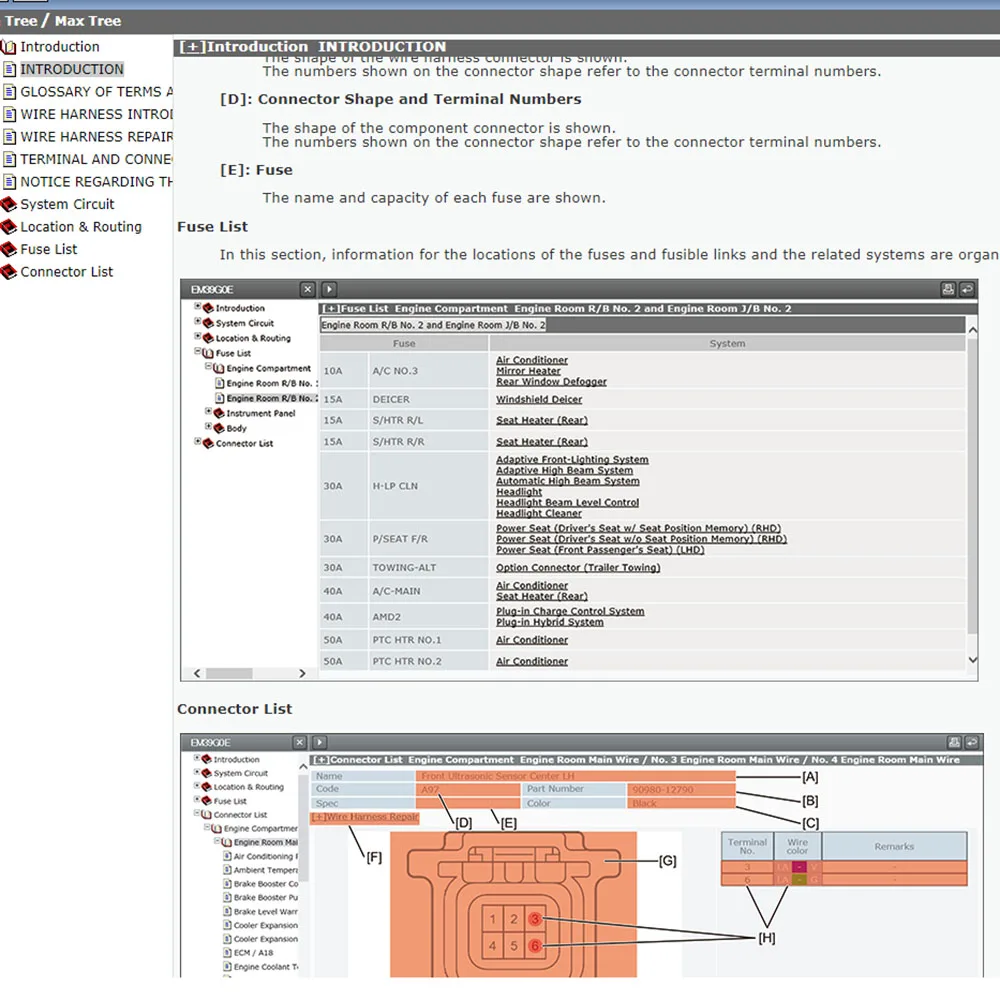The width and height of the screenshot is (1000, 1000).
Task: Open the Mirror Heater link
Action: click(x=528, y=371)
